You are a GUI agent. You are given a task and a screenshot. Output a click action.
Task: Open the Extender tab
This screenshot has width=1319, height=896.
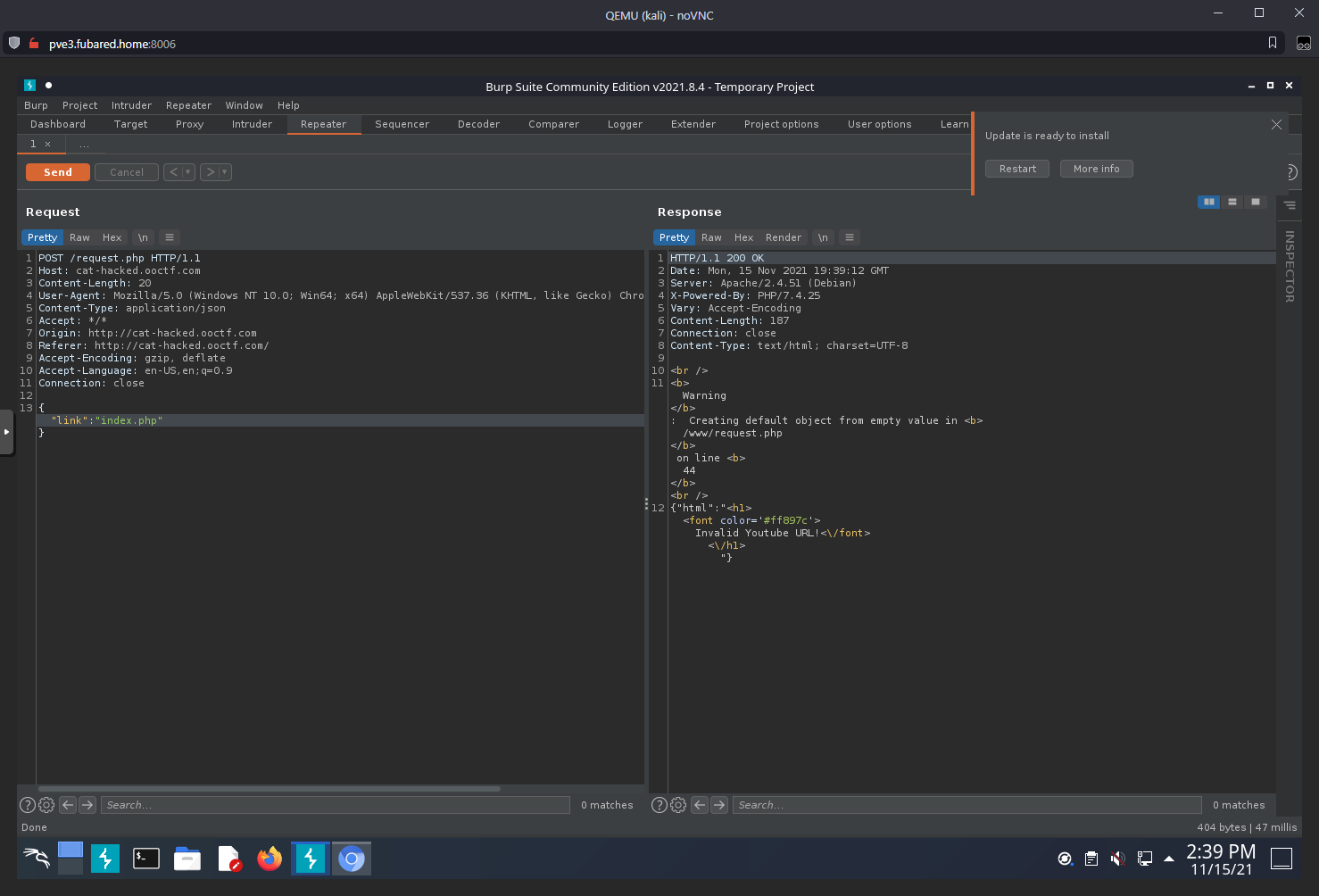click(x=693, y=124)
